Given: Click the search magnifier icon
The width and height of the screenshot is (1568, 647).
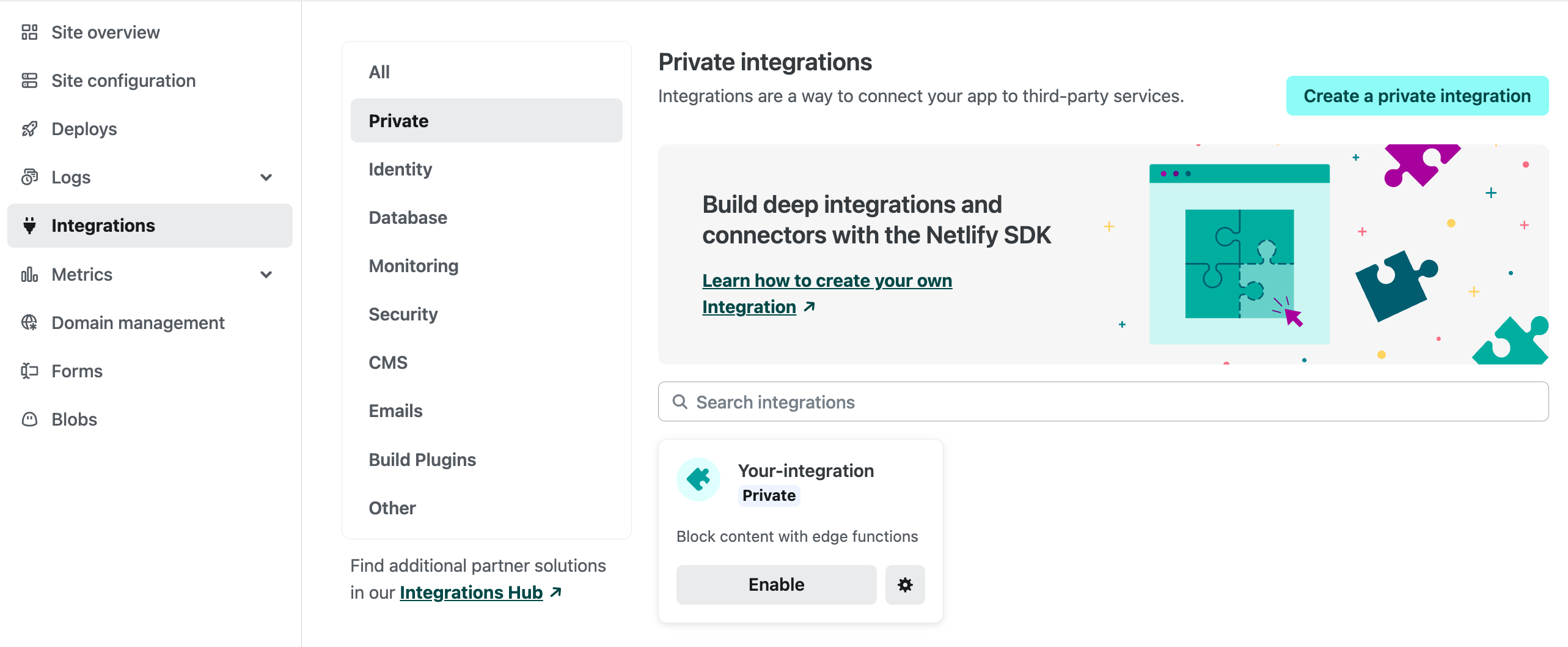Looking at the screenshot, I should [x=680, y=402].
